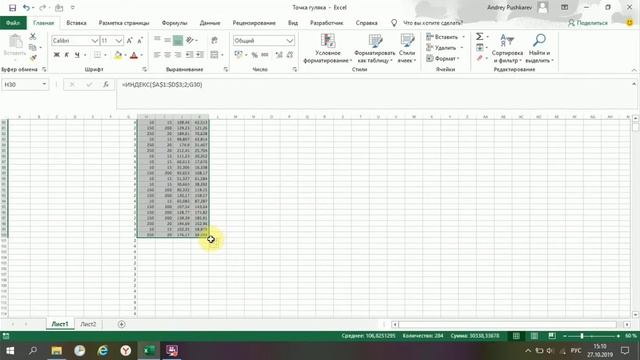This screenshot has width=640, height=360.
Task: Open Format as Table (Форматировать как таблицу)
Action: pyautogui.click(x=375, y=48)
